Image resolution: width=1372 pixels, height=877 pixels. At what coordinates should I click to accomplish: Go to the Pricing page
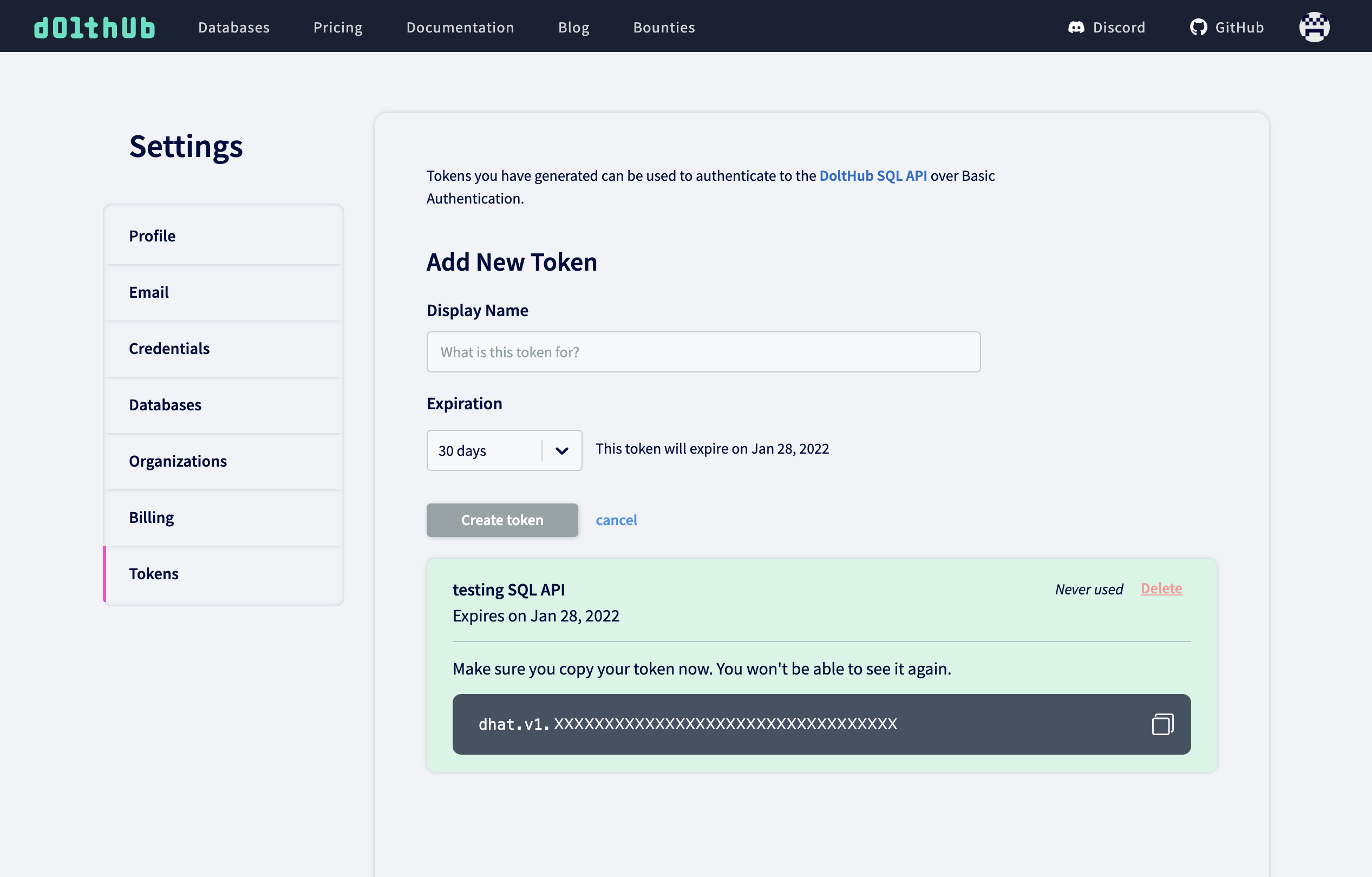pyautogui.click(x=338, y=28)
